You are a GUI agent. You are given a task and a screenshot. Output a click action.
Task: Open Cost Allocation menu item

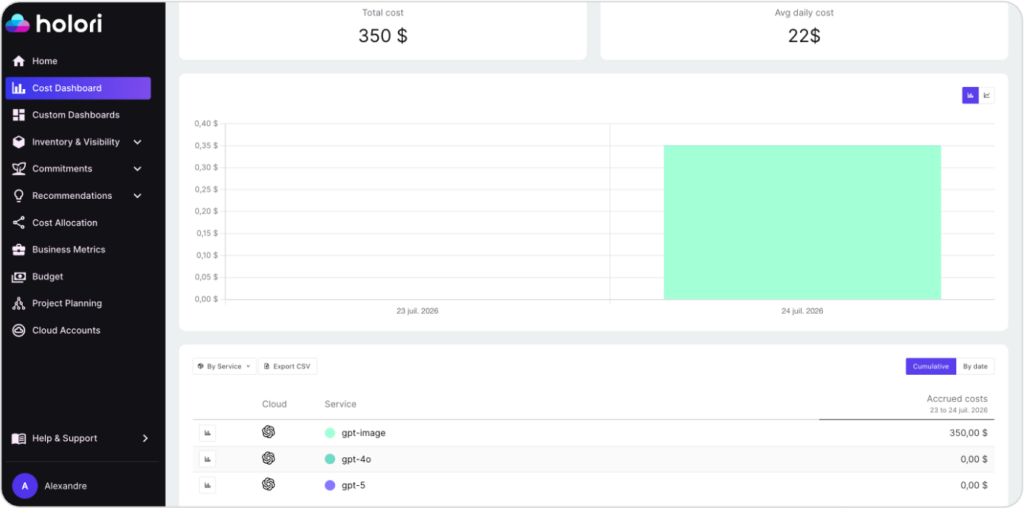click(78, 223)
